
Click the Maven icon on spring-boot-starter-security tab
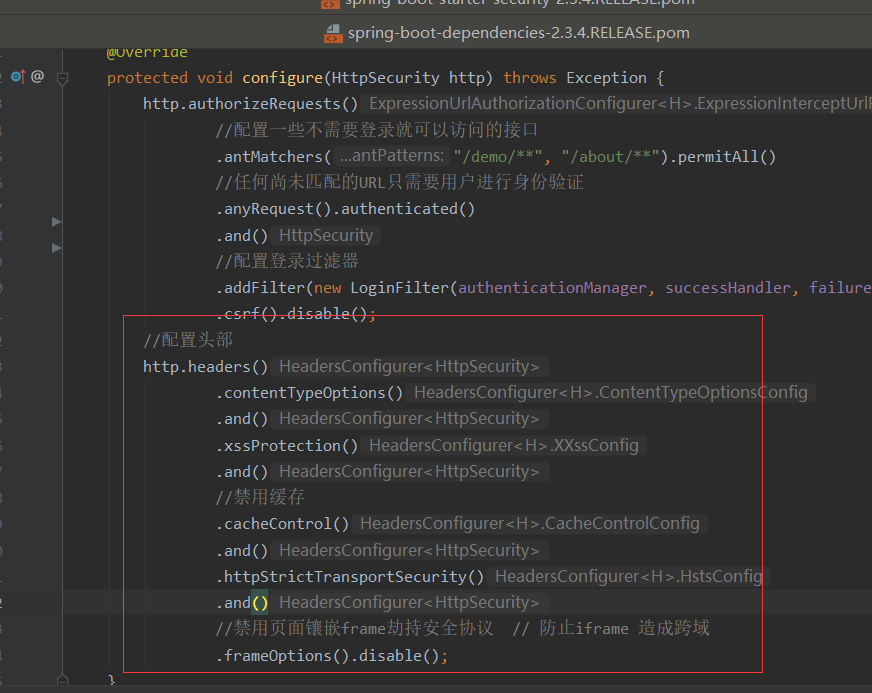[x=329, y=4]
